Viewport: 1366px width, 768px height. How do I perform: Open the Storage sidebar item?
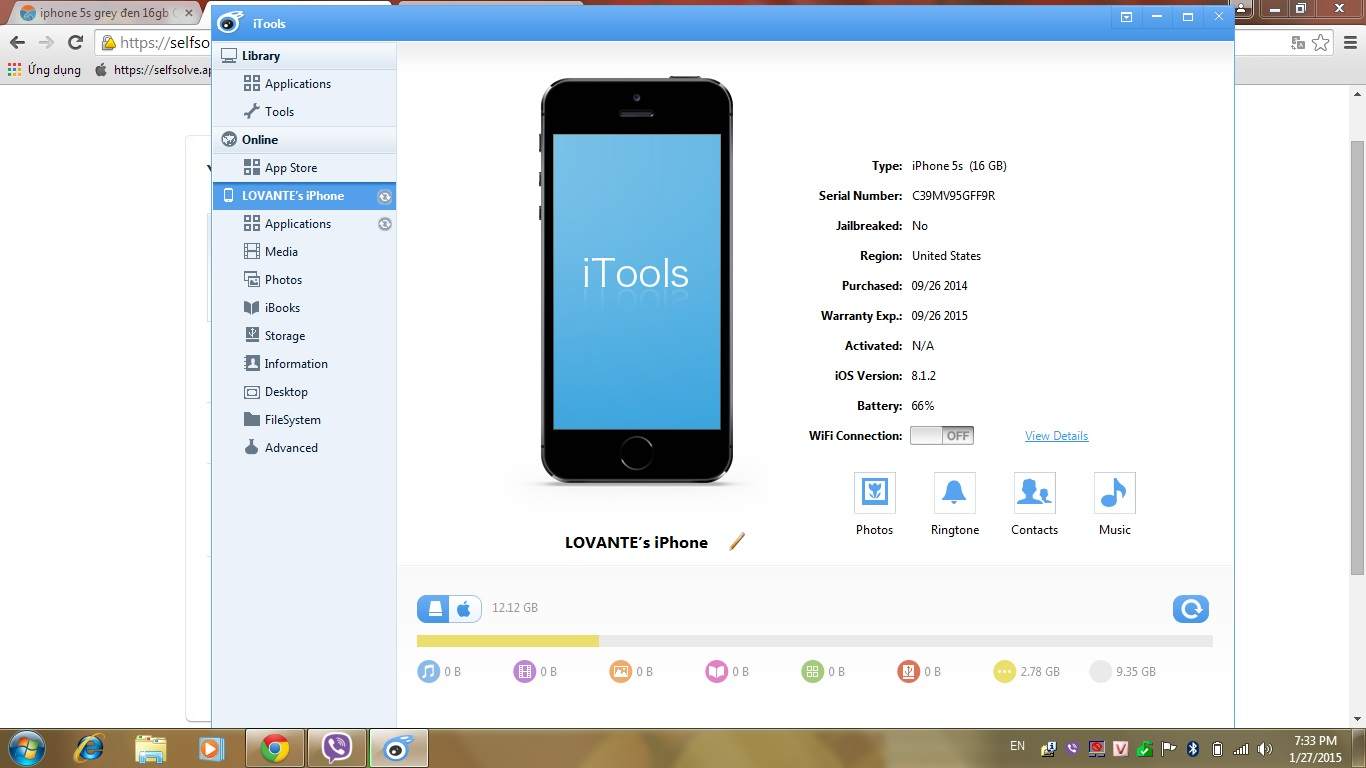(304, 336)
